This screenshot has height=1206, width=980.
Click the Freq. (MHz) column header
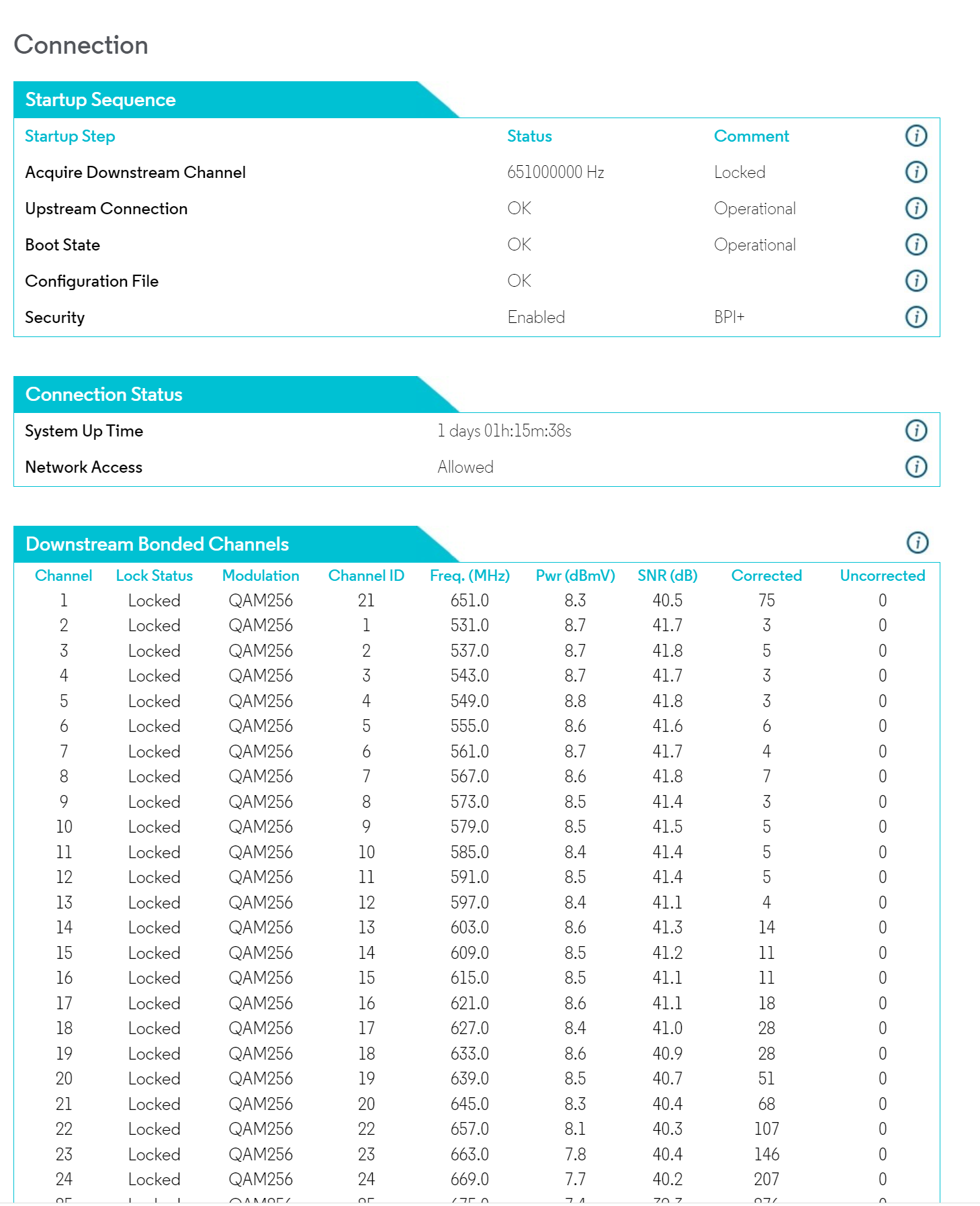point(470,576)
